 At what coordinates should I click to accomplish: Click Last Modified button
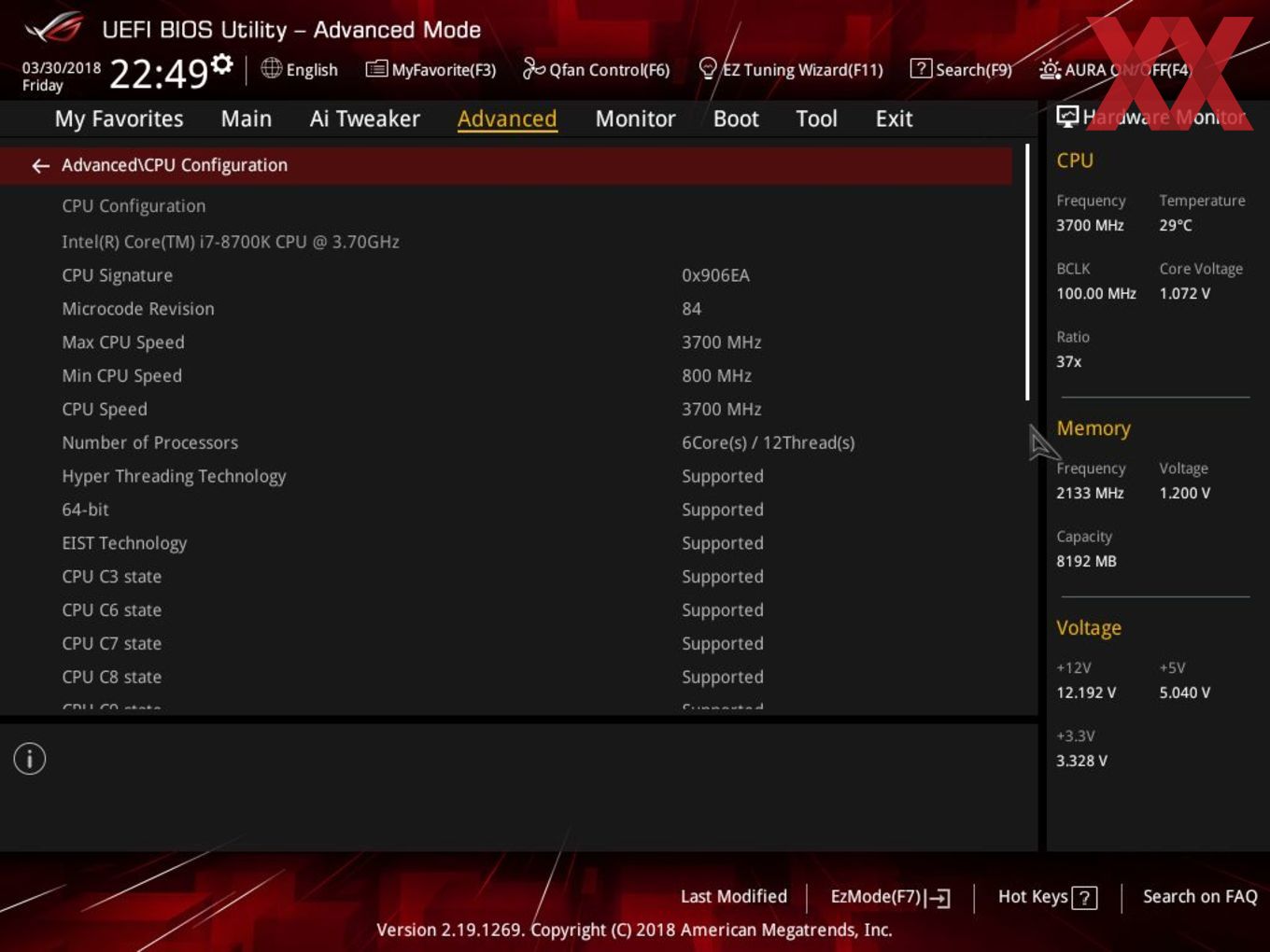tap(734, 897)
